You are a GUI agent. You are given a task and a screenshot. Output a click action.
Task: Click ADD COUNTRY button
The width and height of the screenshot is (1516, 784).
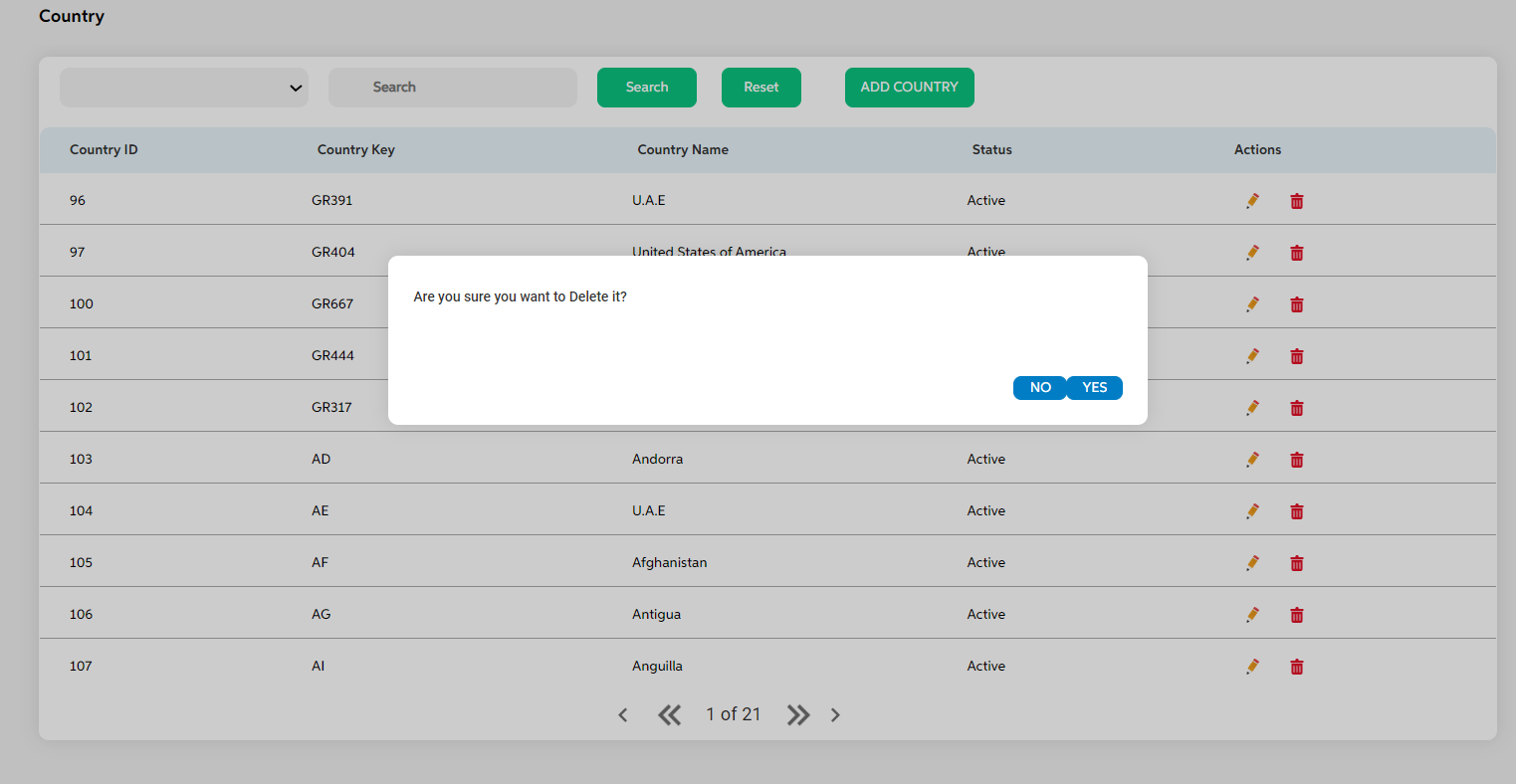[910, 88]
